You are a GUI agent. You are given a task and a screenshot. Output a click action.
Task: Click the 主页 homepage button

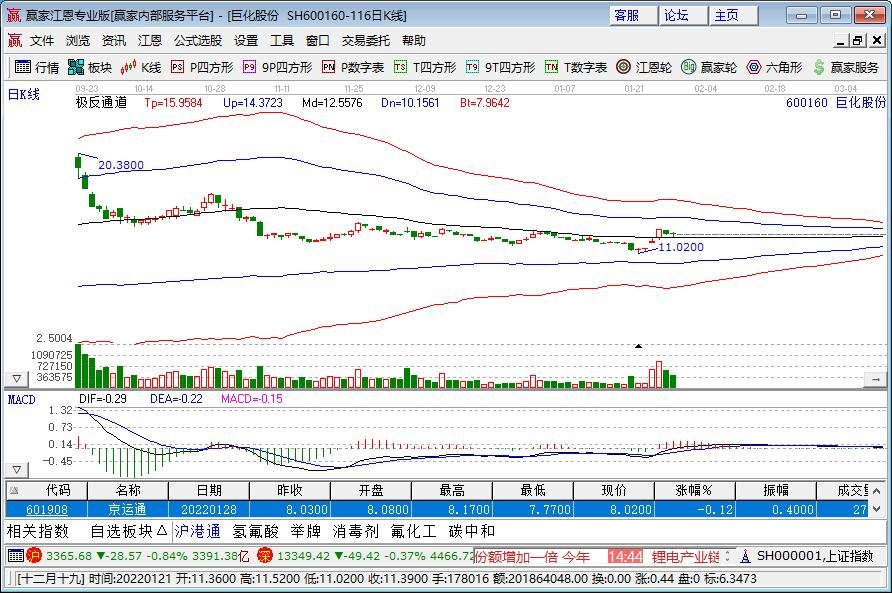[x=733, y=15]
